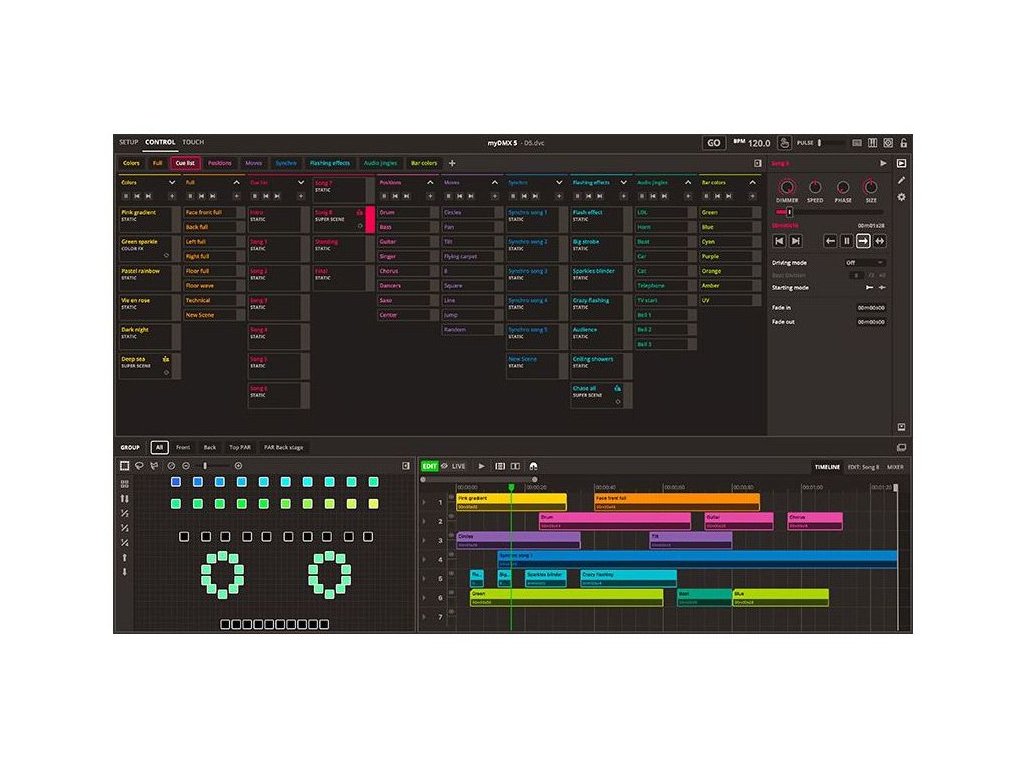
Task: Trigger the Pink gradient scene
Action: click(140, 215)
